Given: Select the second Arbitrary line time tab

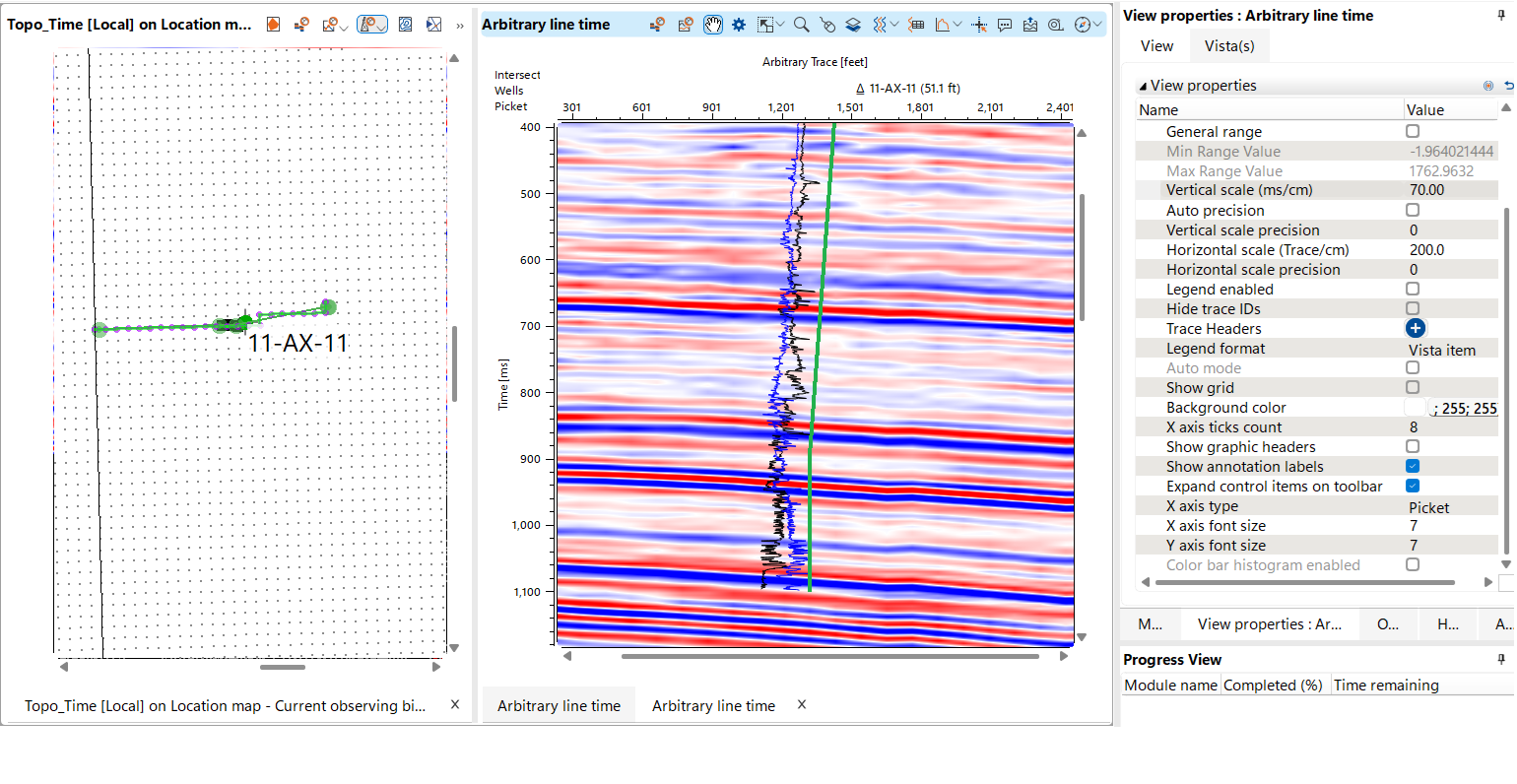Looking at the screenshot, I should tap(713, 705).
